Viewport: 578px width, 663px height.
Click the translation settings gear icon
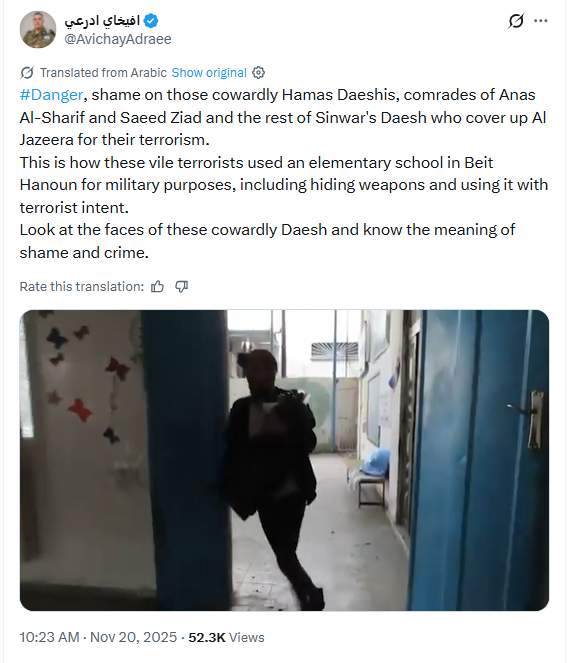coord(258,73)
